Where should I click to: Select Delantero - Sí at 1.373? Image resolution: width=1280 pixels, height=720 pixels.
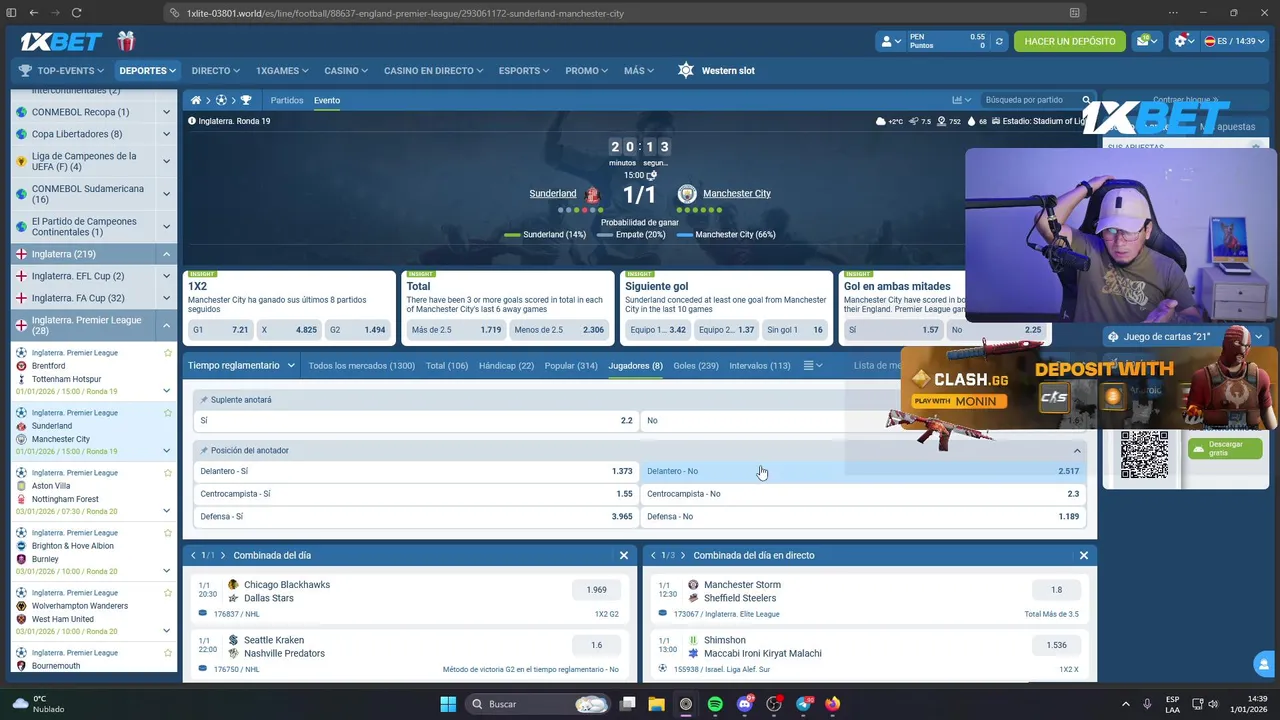coord(416,471)
